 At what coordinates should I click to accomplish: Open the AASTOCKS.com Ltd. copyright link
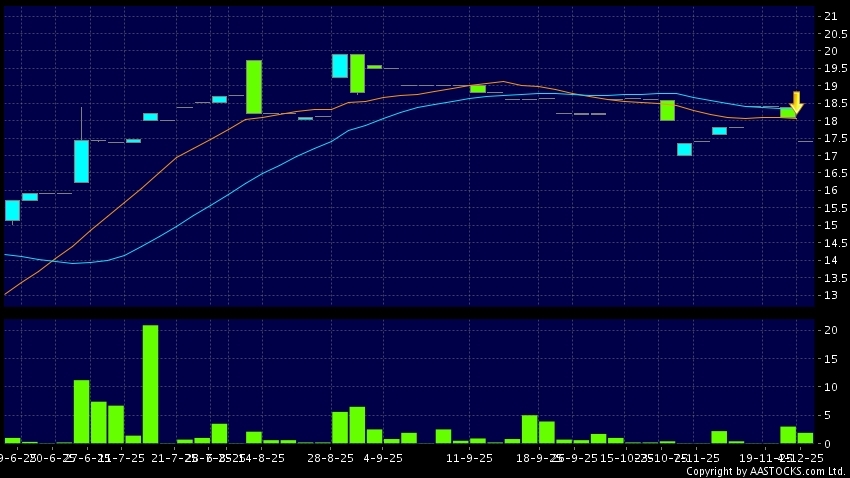point(770,471)
